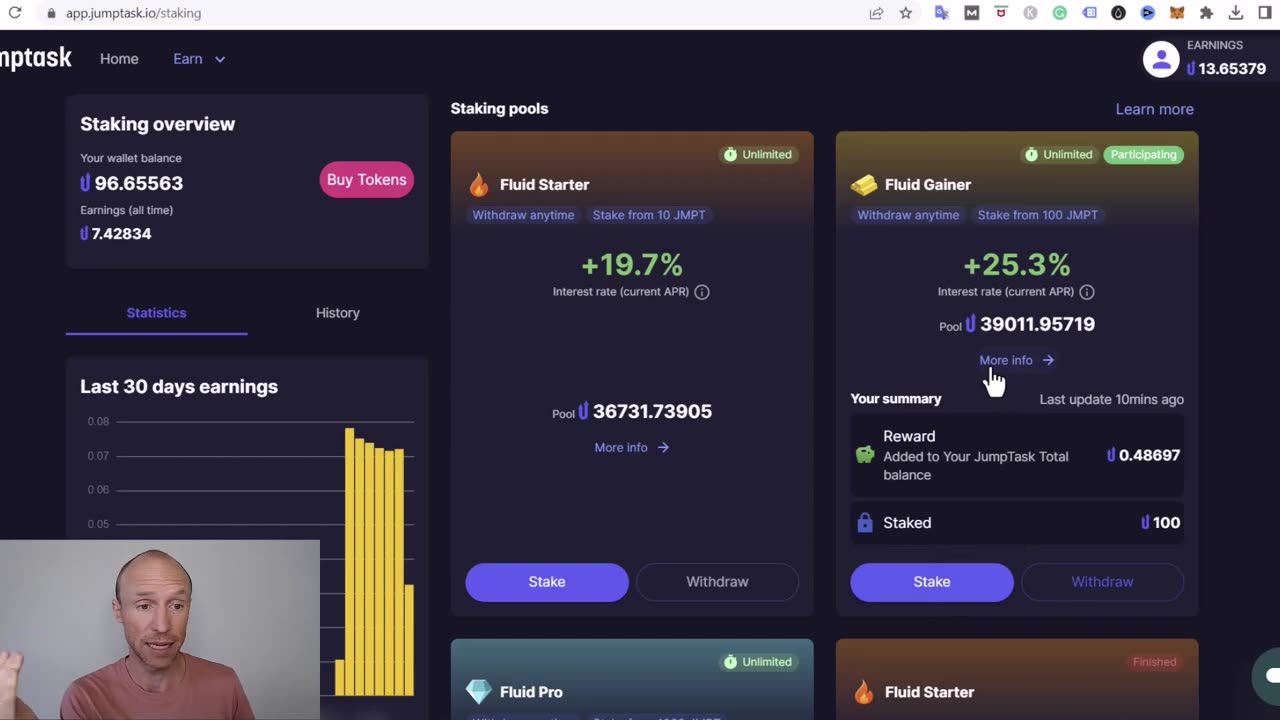Stake in the Fluid Gainer pool
Image resolution: width=1280 pixels, height=720 pixels.
[x=932, y=582]
